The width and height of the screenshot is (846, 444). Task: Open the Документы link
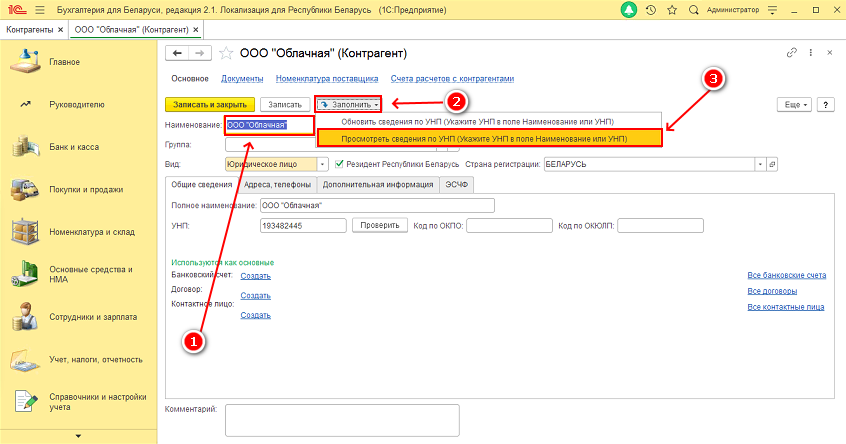pos(242,79)
